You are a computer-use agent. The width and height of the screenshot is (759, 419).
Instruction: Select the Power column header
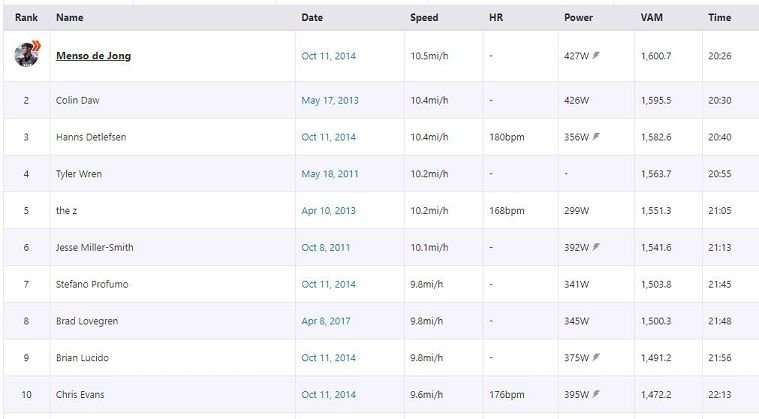(578, 17)
